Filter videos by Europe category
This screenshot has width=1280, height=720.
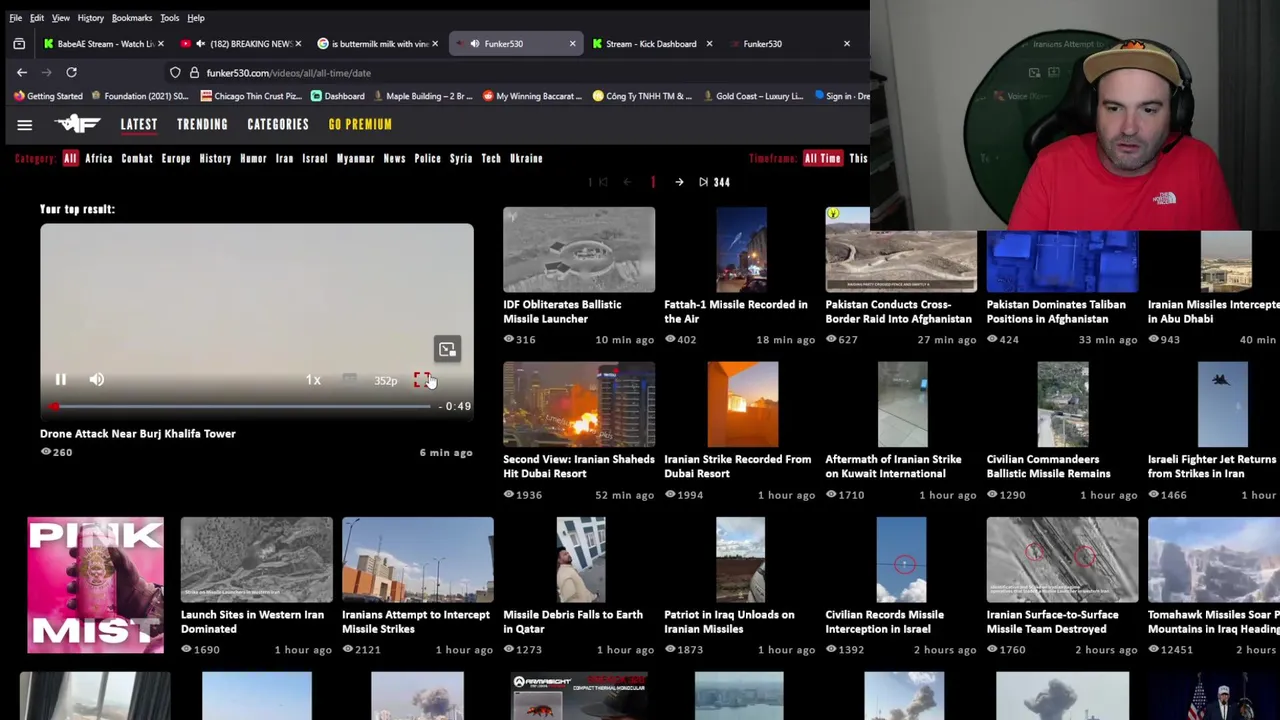coord(176,158)
